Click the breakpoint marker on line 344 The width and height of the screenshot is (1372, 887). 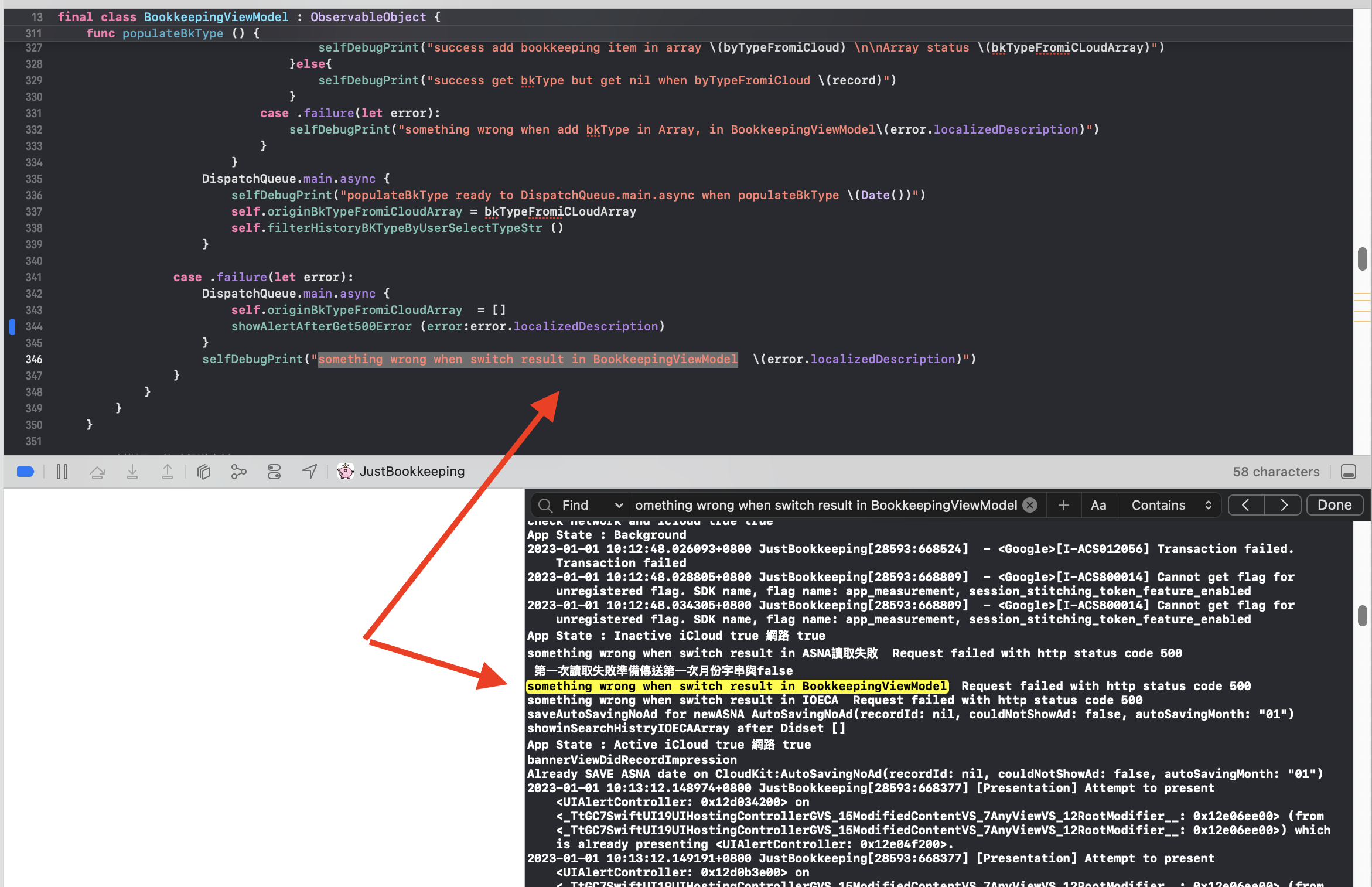(12, 326)
